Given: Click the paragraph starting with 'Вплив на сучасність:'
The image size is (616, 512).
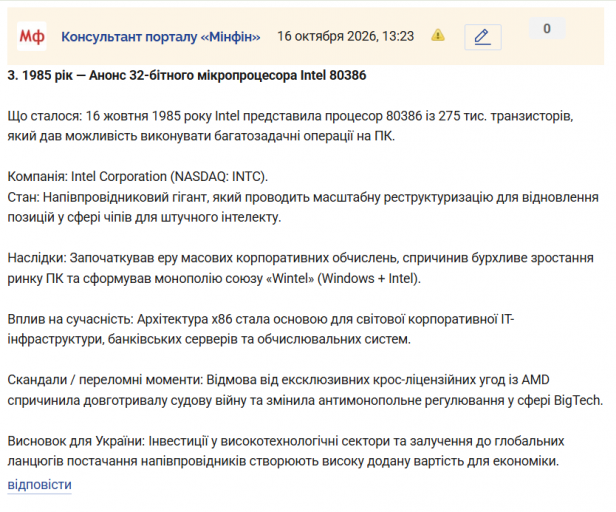Looking at the screenshot, I should click(261, 329).
